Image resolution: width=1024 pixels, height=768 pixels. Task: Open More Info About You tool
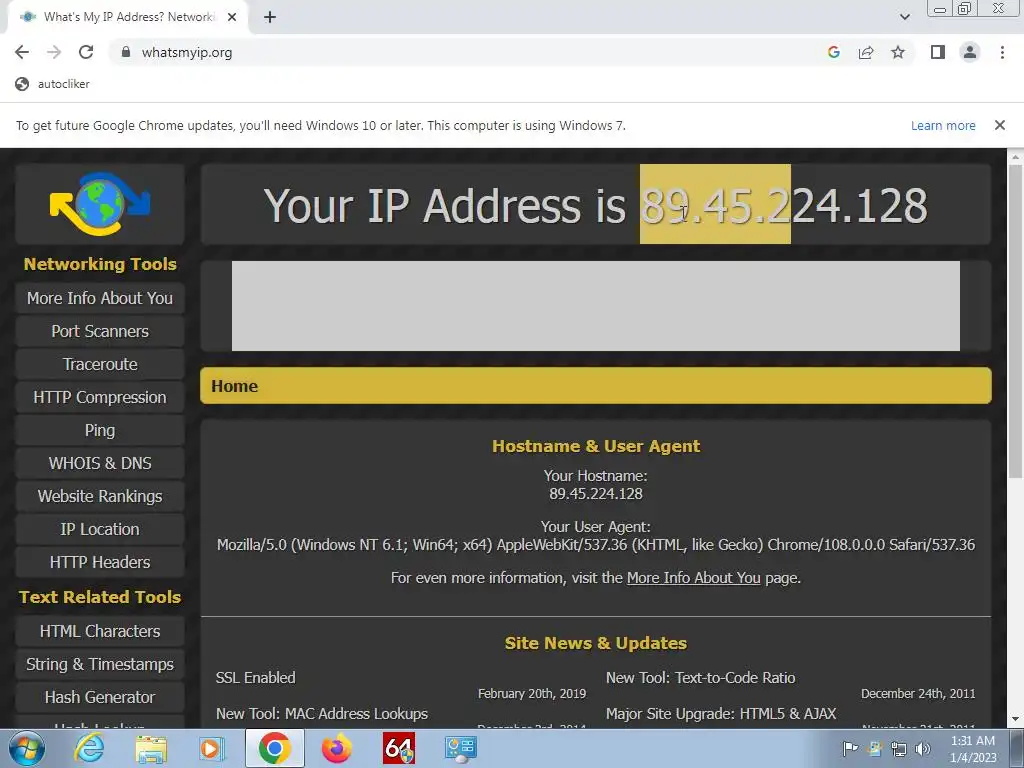click(x=100, y=298)
